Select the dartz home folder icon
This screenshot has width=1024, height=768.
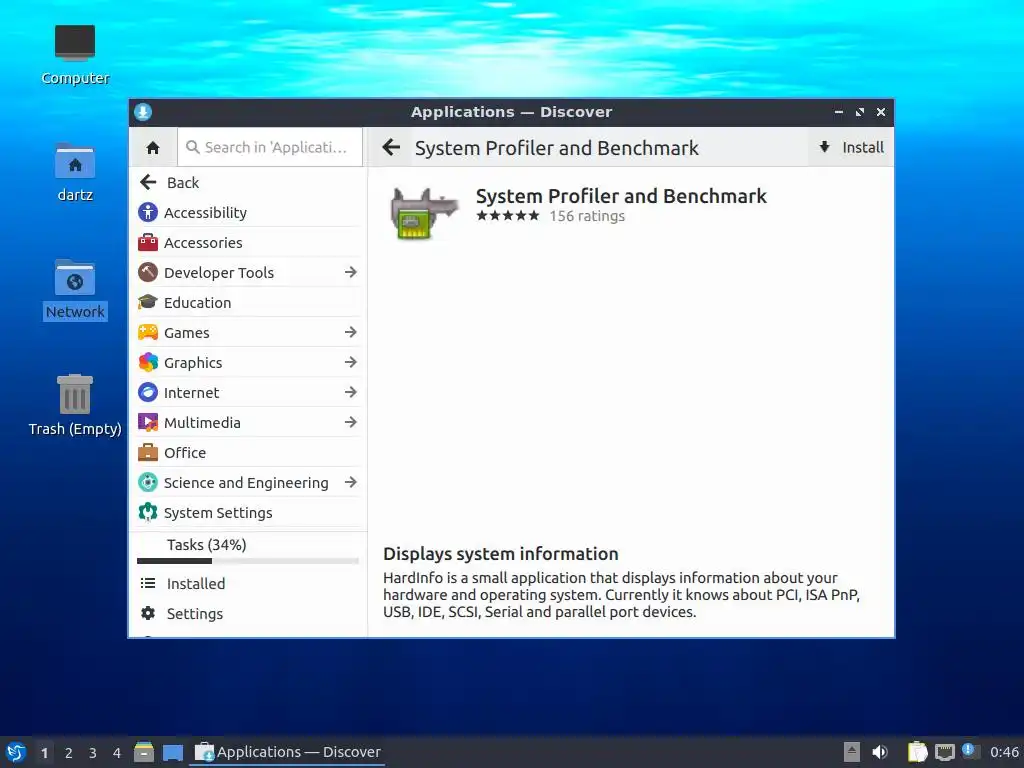click(x=75, y=160)
